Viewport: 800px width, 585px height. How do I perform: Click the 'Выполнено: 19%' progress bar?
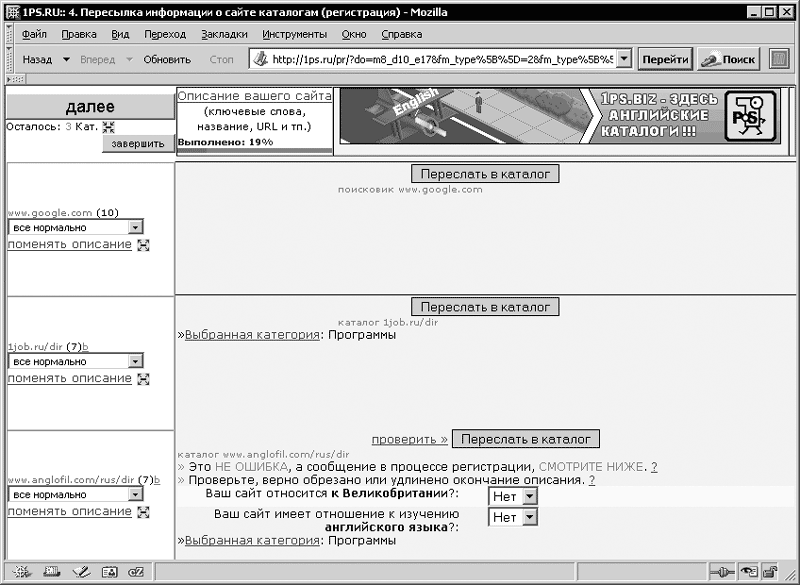[x=255, y=150]
